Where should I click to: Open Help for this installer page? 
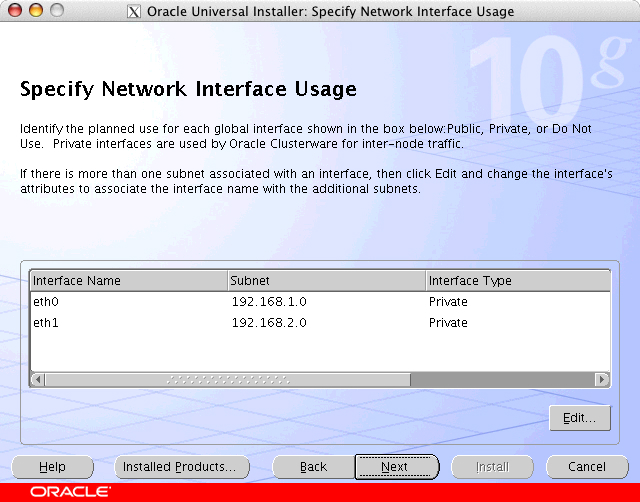(x=52, y=467)
